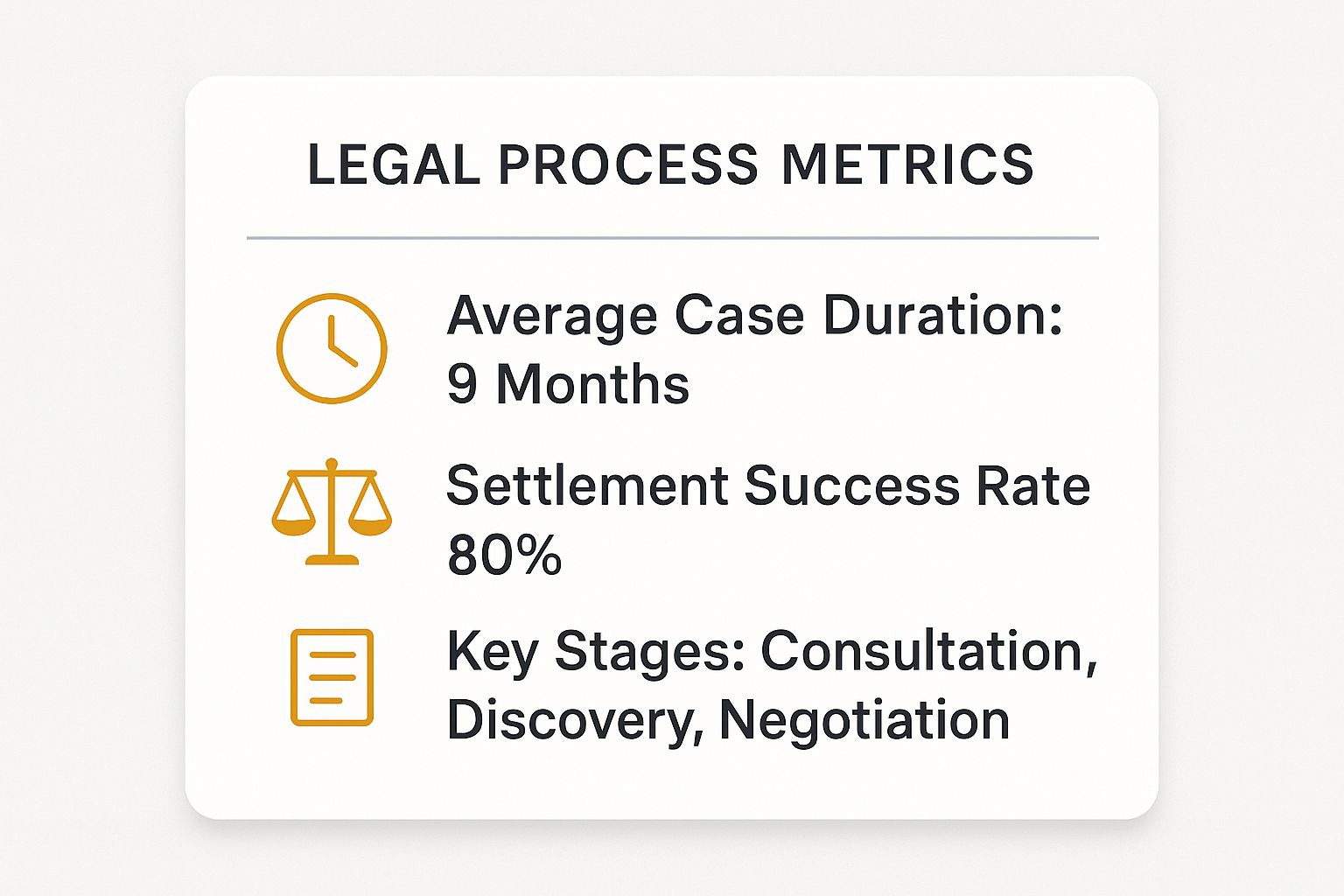The width and height of the screenshot is (1344, 896).
Task: Click the word Negotiation
Action: 864,720
